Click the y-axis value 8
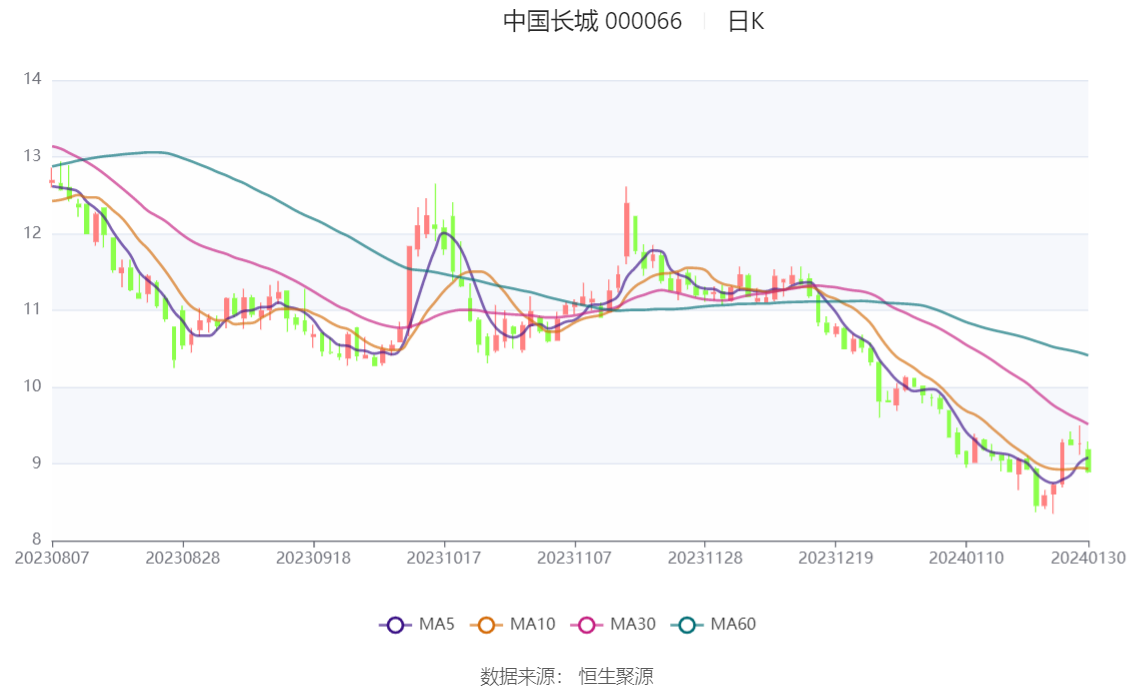This screenshot has height=689, width=1134. pyautogui.click(x=37, y=539)
